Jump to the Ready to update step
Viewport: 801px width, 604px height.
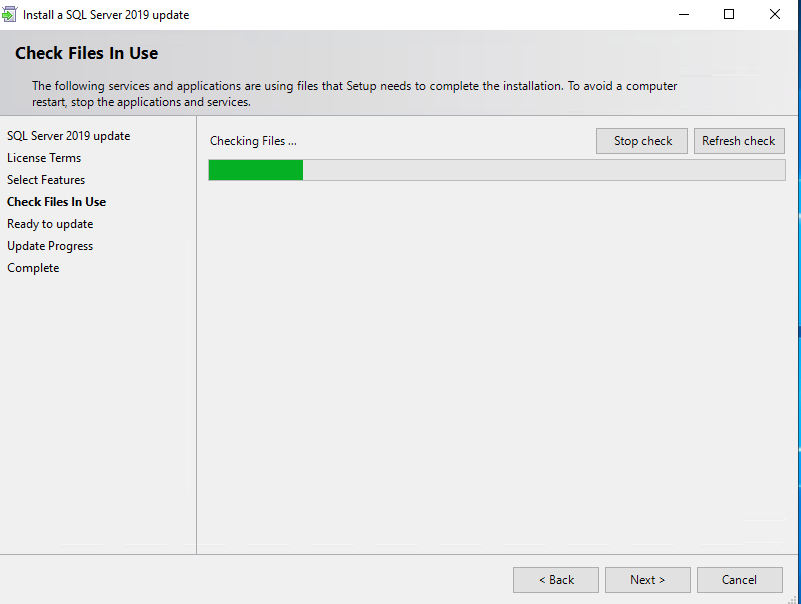tap(50, 224)
